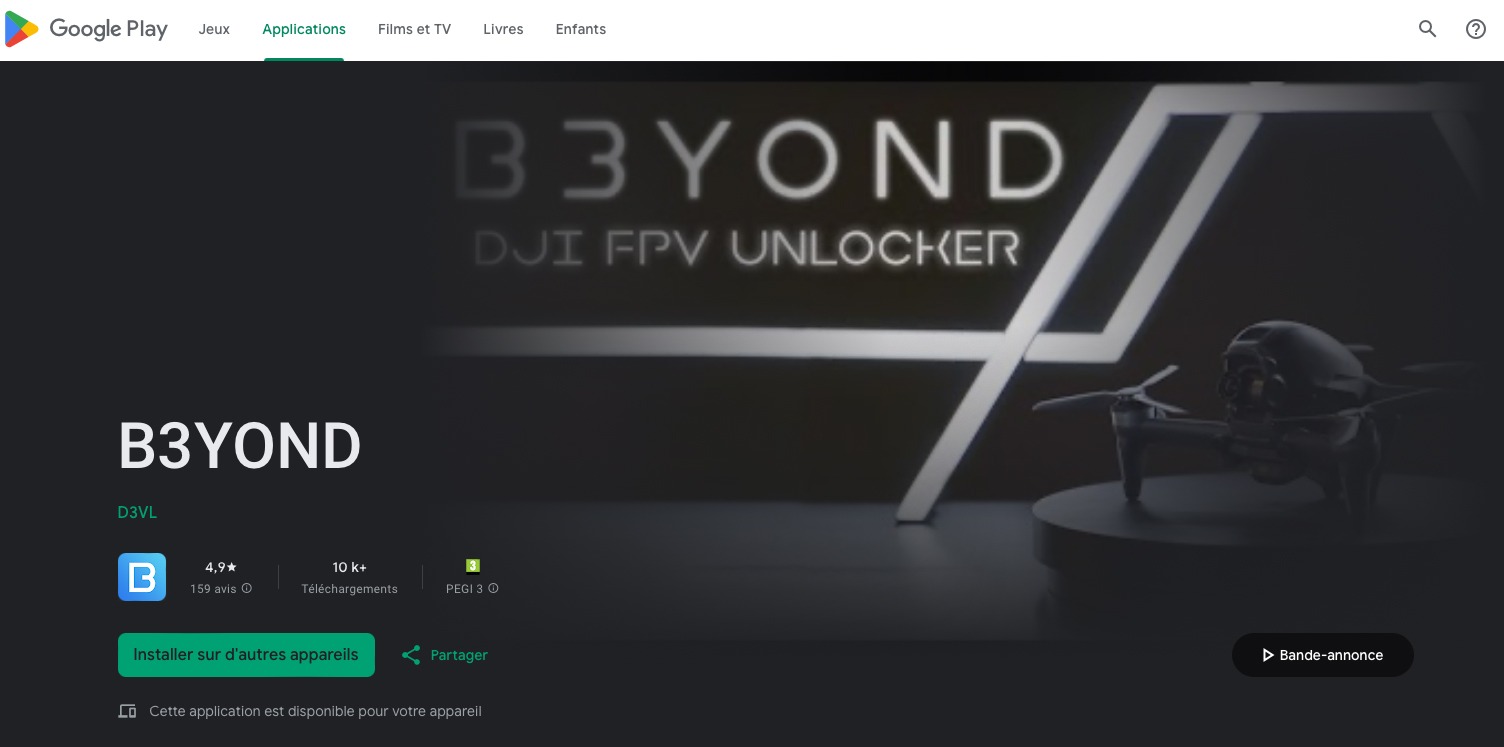This screenshot has width=1504, height=747.
Task: Click the device availability icon
Action: click(x=127, y=712)
